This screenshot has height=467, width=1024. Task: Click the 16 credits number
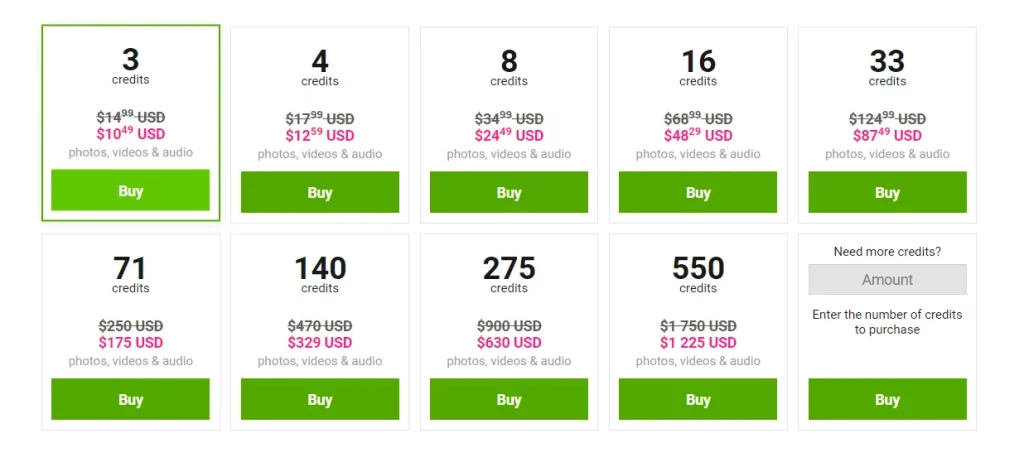[x=698, y=62]
